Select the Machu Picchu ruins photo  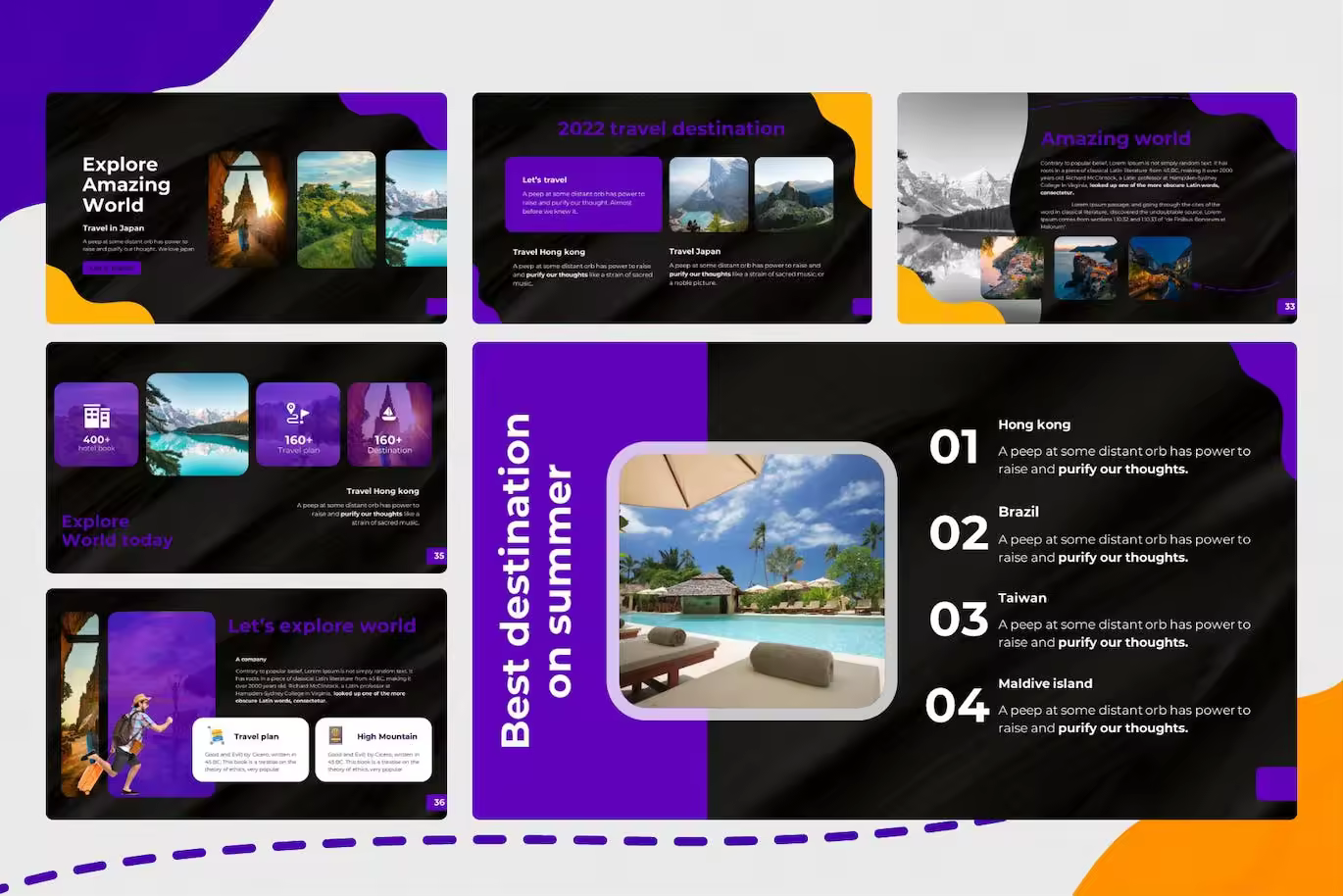click(x=794, y=194)
